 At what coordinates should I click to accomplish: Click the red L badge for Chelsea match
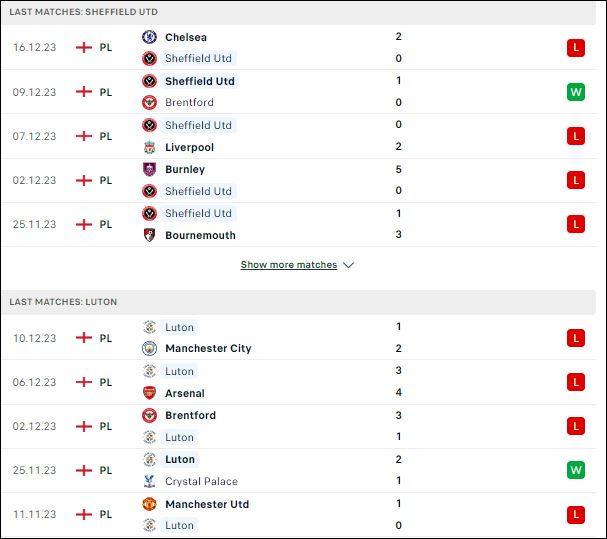tap(576, 48)
